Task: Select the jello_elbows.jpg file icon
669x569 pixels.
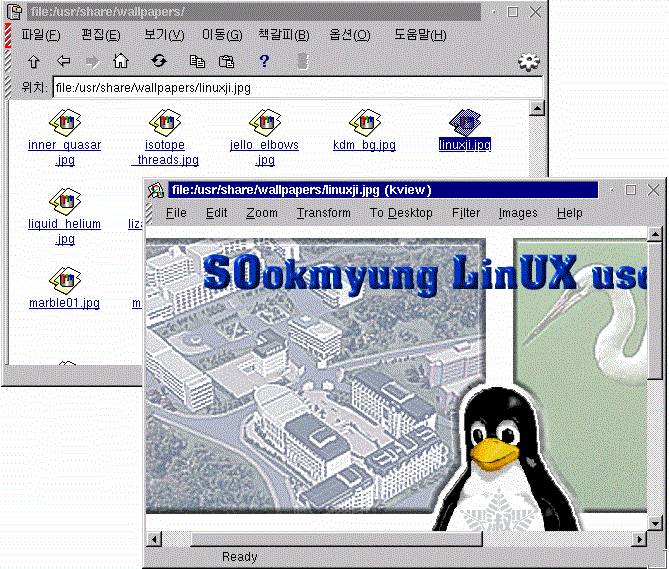Action: tap(265, 122)
